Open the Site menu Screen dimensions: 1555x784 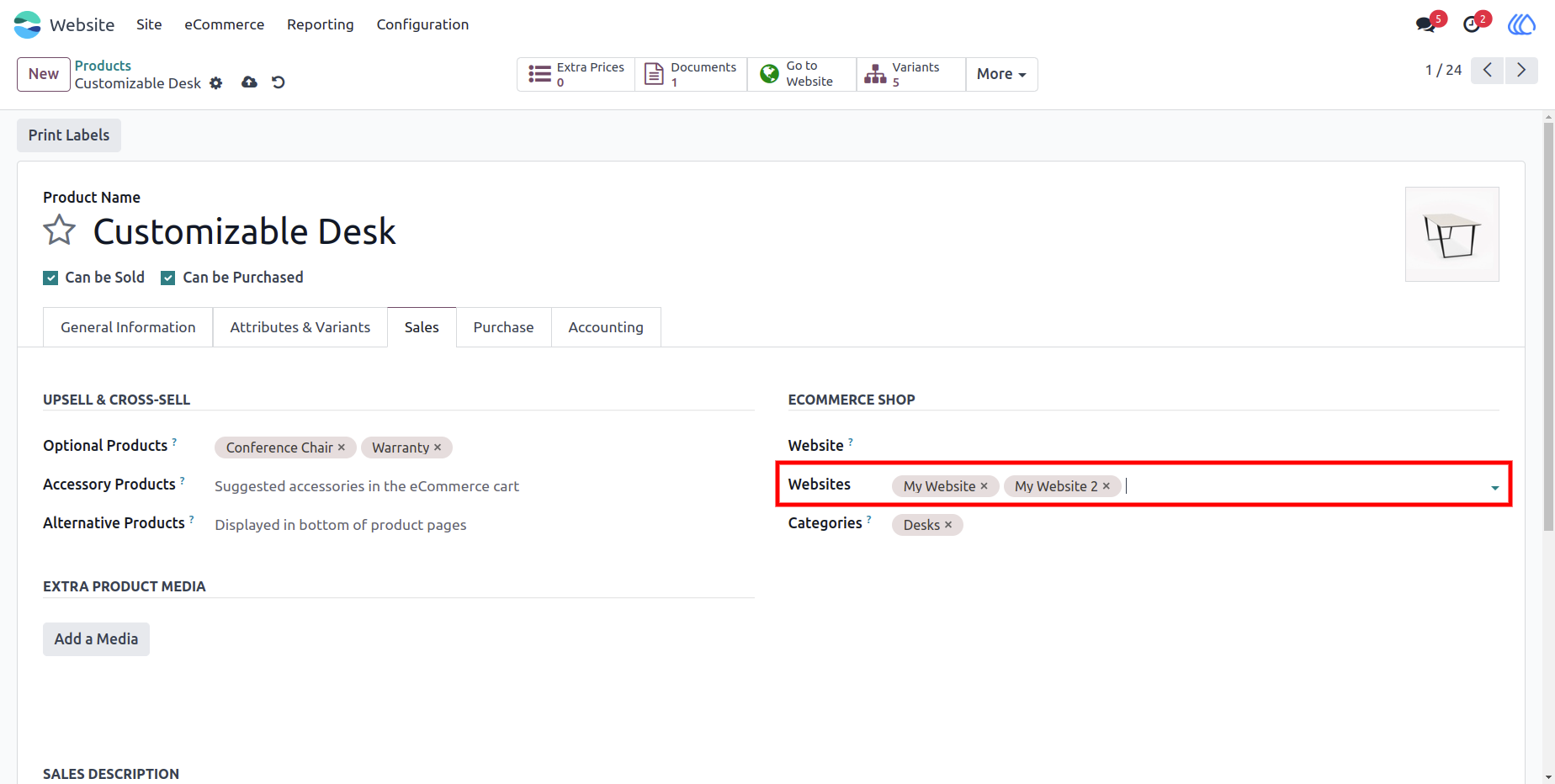pos(149,24)
